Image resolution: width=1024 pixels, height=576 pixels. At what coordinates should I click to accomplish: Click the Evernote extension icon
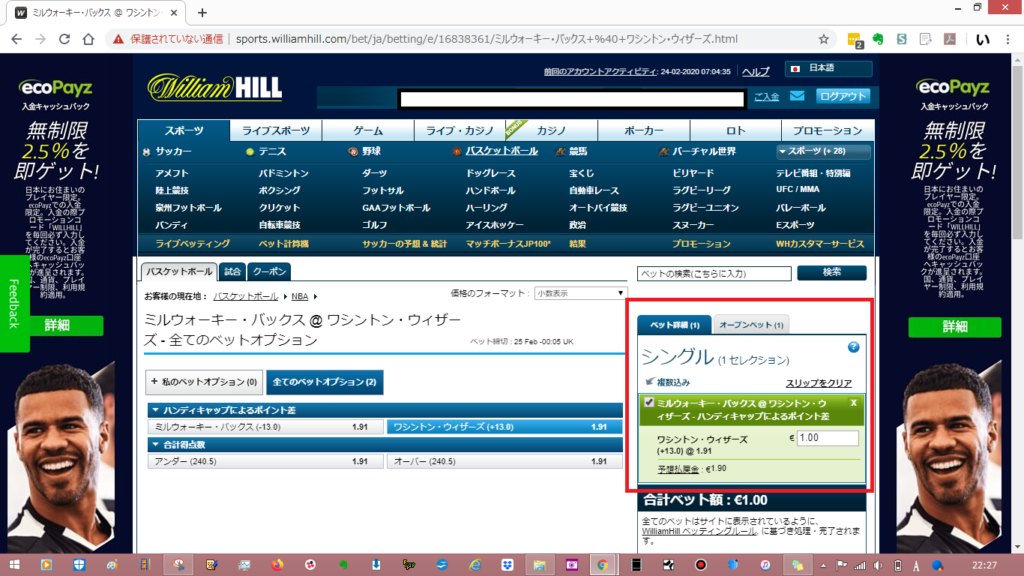pos(878,39)
